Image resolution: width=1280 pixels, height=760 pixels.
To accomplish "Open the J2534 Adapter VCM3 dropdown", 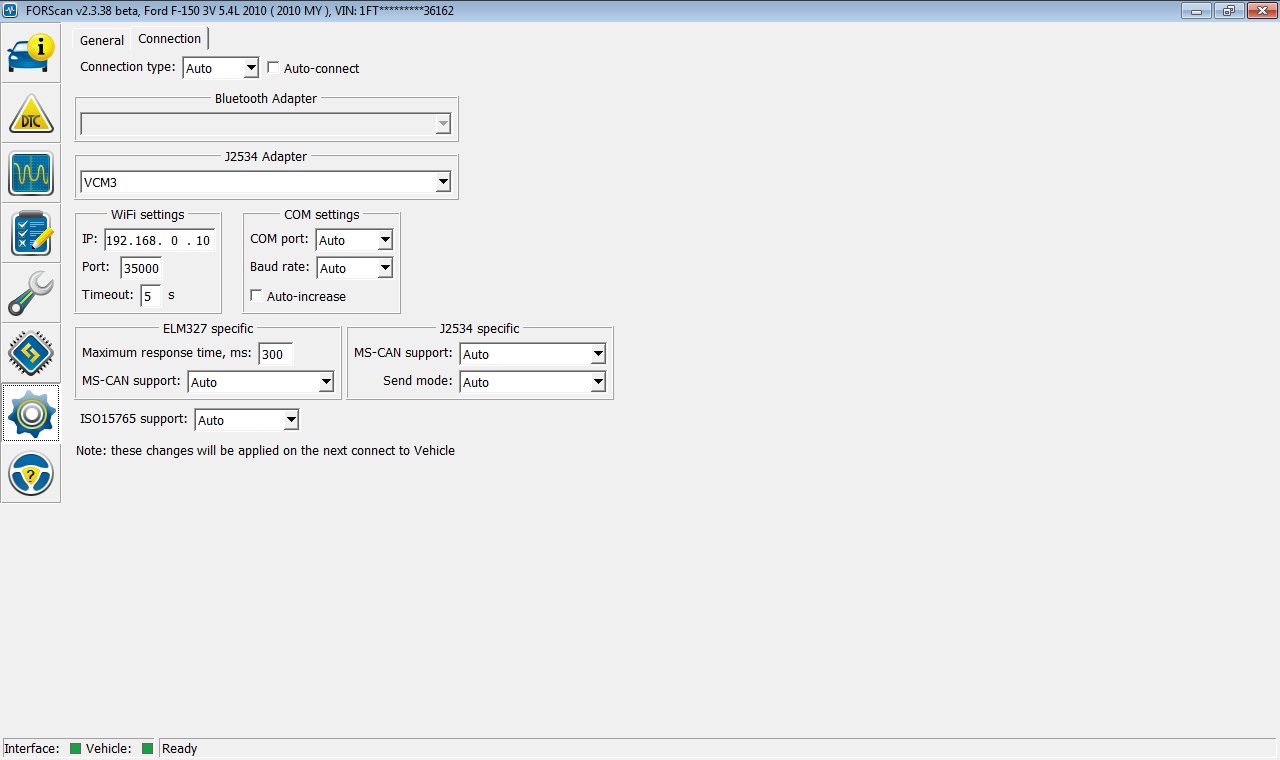I will click(x=265, y=183).
